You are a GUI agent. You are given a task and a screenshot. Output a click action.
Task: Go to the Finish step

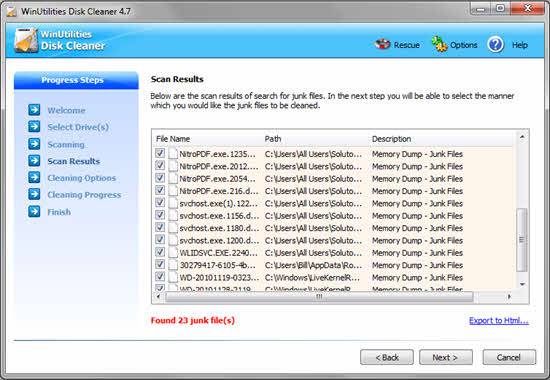click(59, 212)
